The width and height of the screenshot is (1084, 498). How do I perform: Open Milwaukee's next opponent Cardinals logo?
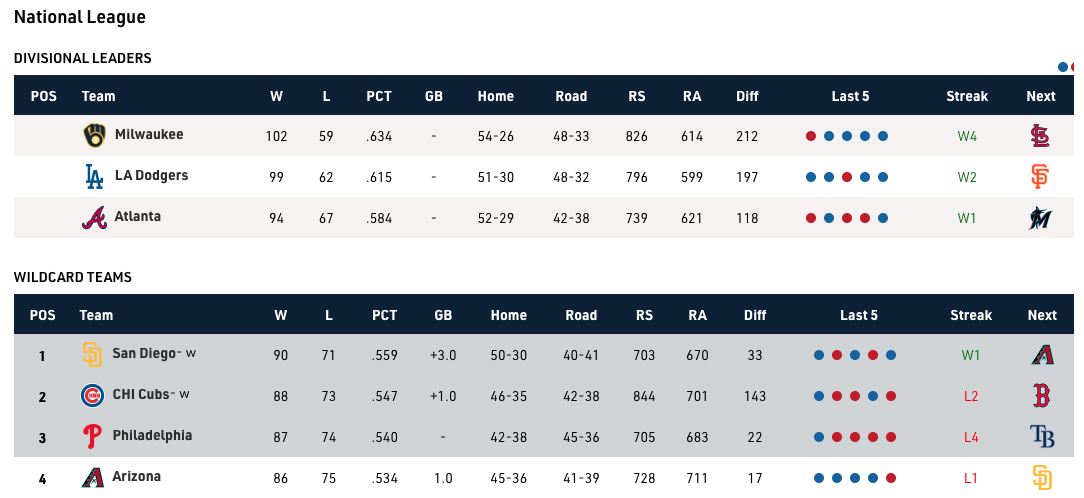[1040, 136]
